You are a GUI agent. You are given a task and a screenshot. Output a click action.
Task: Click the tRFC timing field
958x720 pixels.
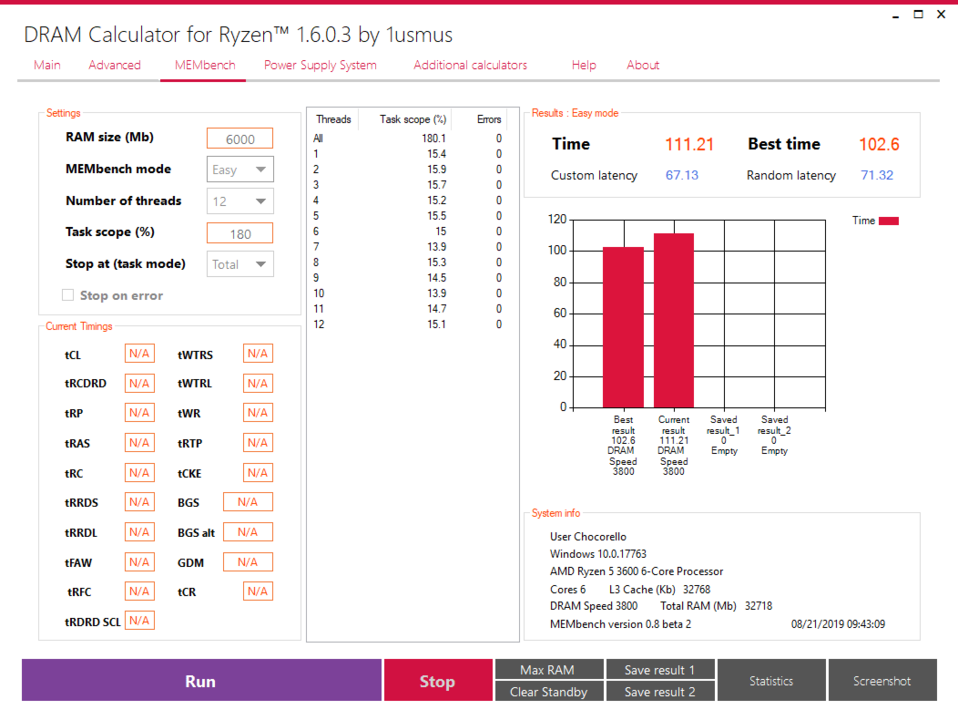[x=139, y=591]
